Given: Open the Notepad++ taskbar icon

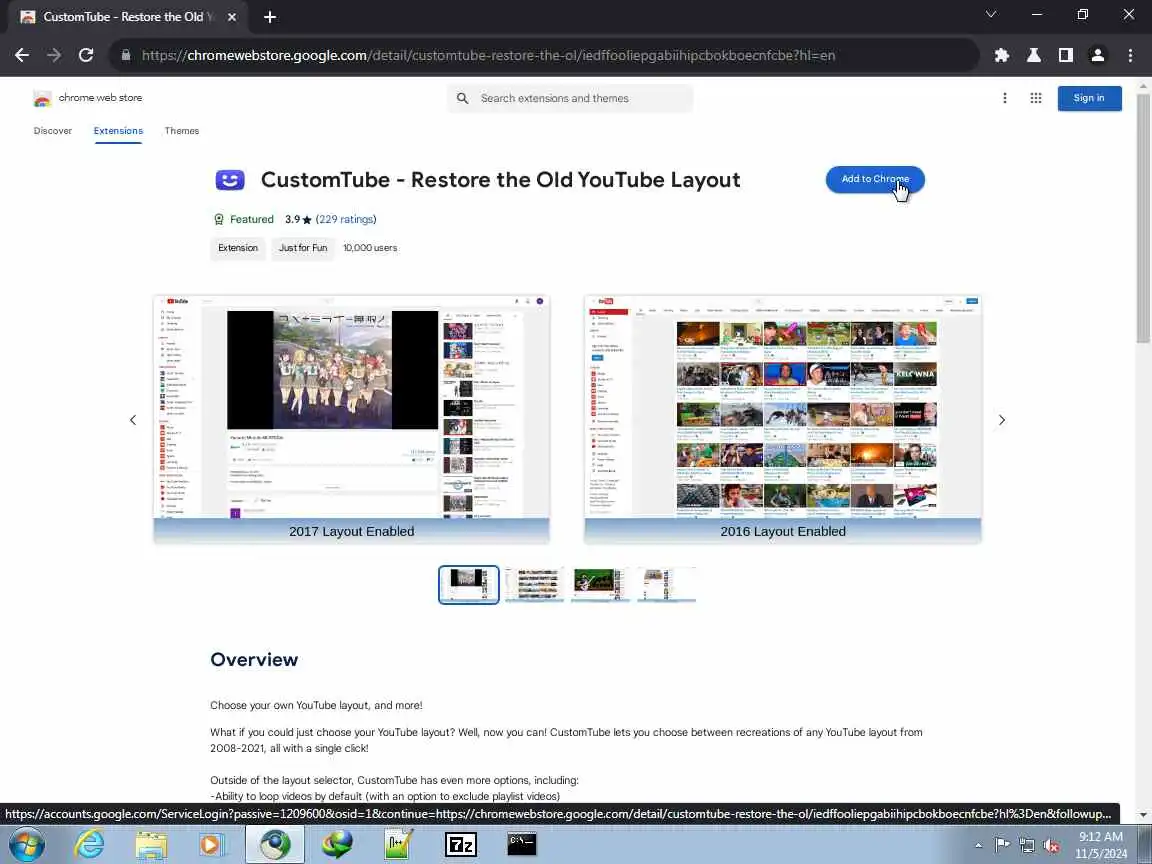Looking at the screenshot, I should coord(399,845).
